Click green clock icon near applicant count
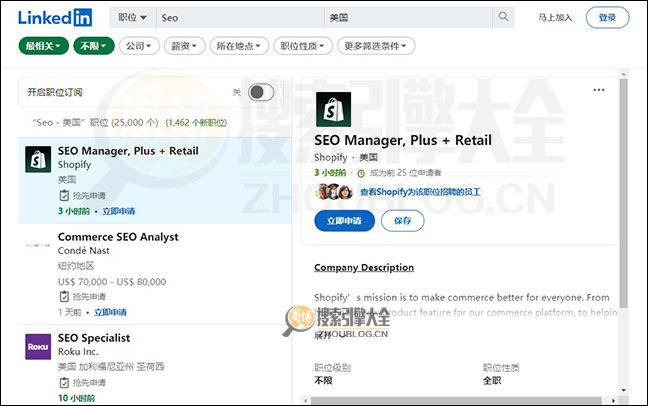Image resolution: width=648 pixels, height=406 pixels. point(361,173)
